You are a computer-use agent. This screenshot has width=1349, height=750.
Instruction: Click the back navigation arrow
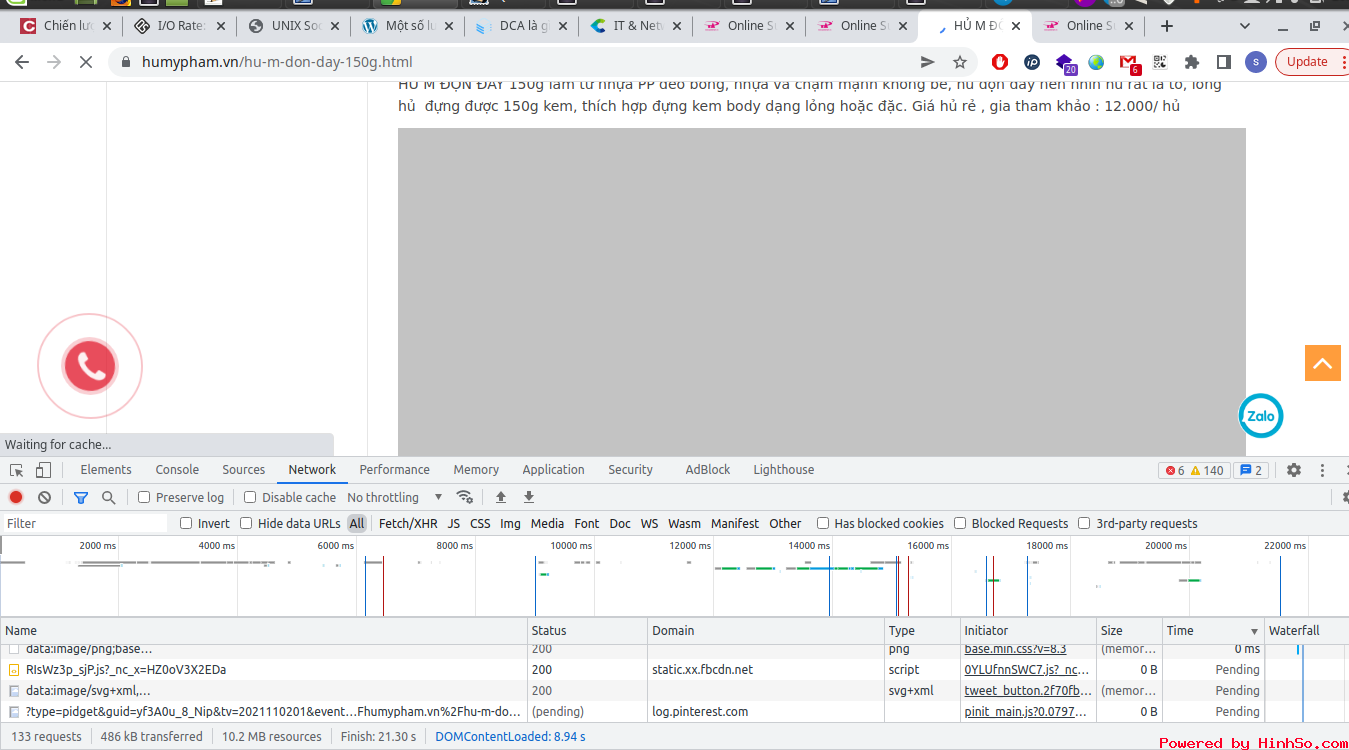pyautogui.click(x=22, y=62)
